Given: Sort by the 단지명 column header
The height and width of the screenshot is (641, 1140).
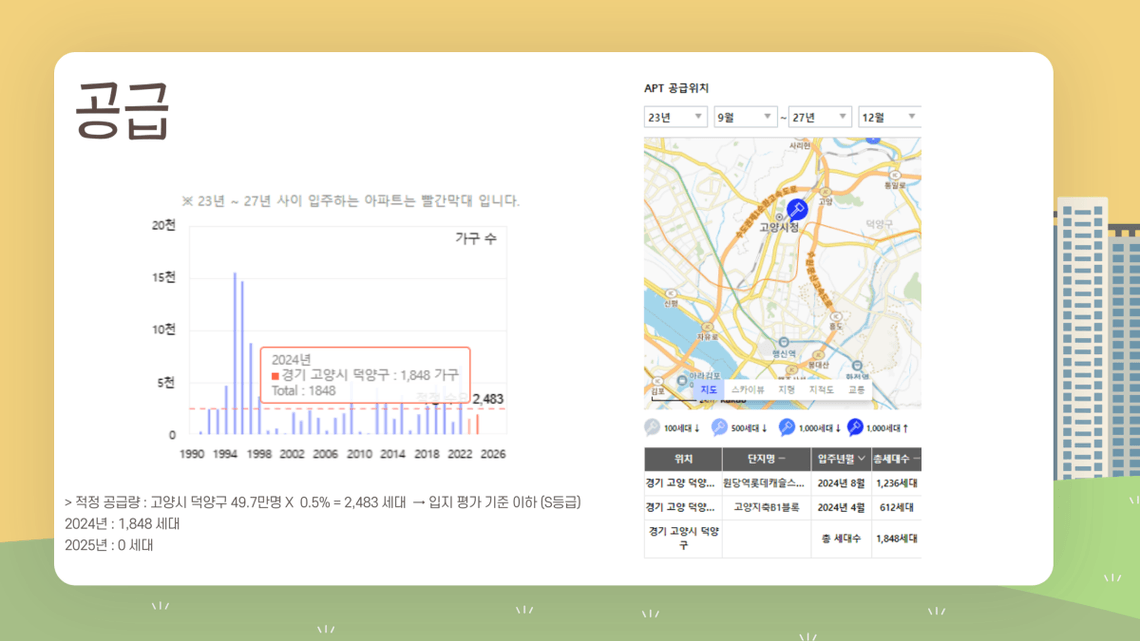Looking at the screenshot, I should click(766, 459).
